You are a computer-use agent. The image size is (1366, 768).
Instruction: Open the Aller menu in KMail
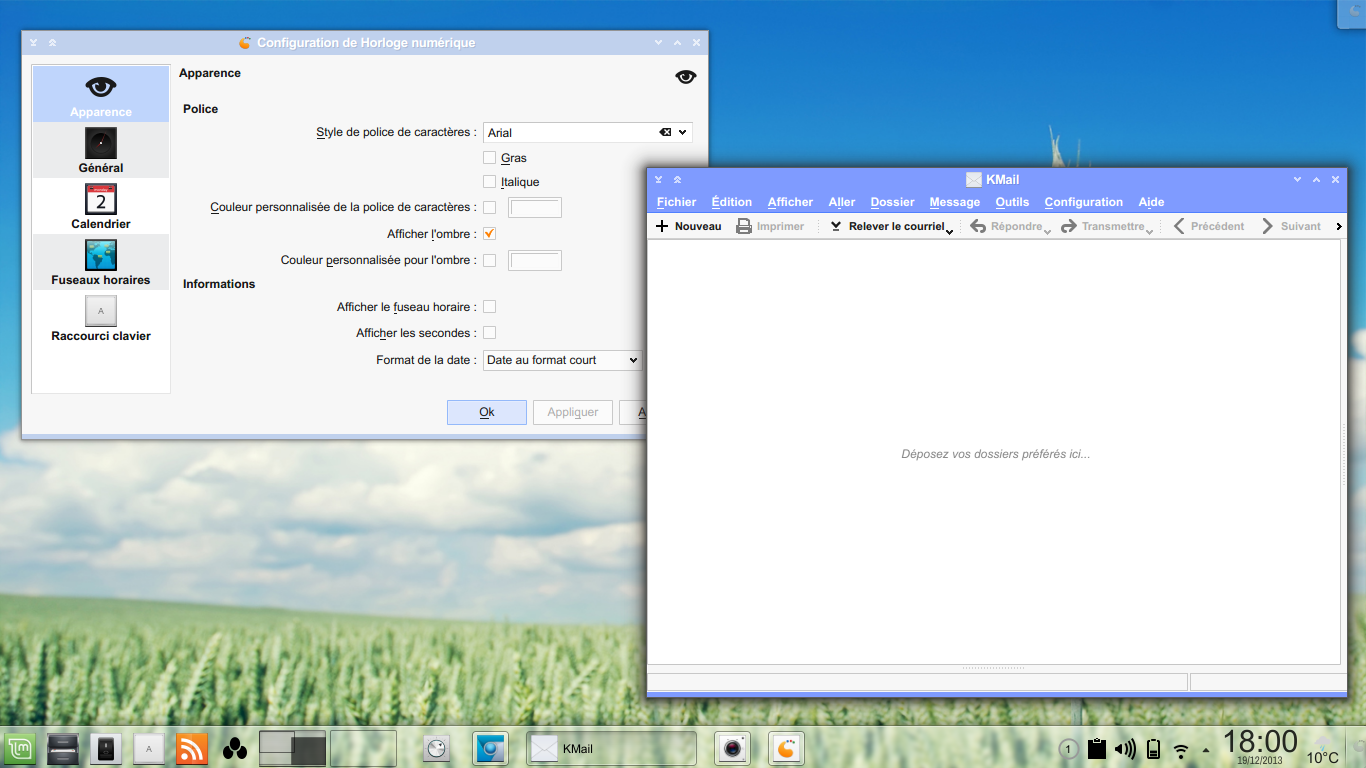coord(842,202)
